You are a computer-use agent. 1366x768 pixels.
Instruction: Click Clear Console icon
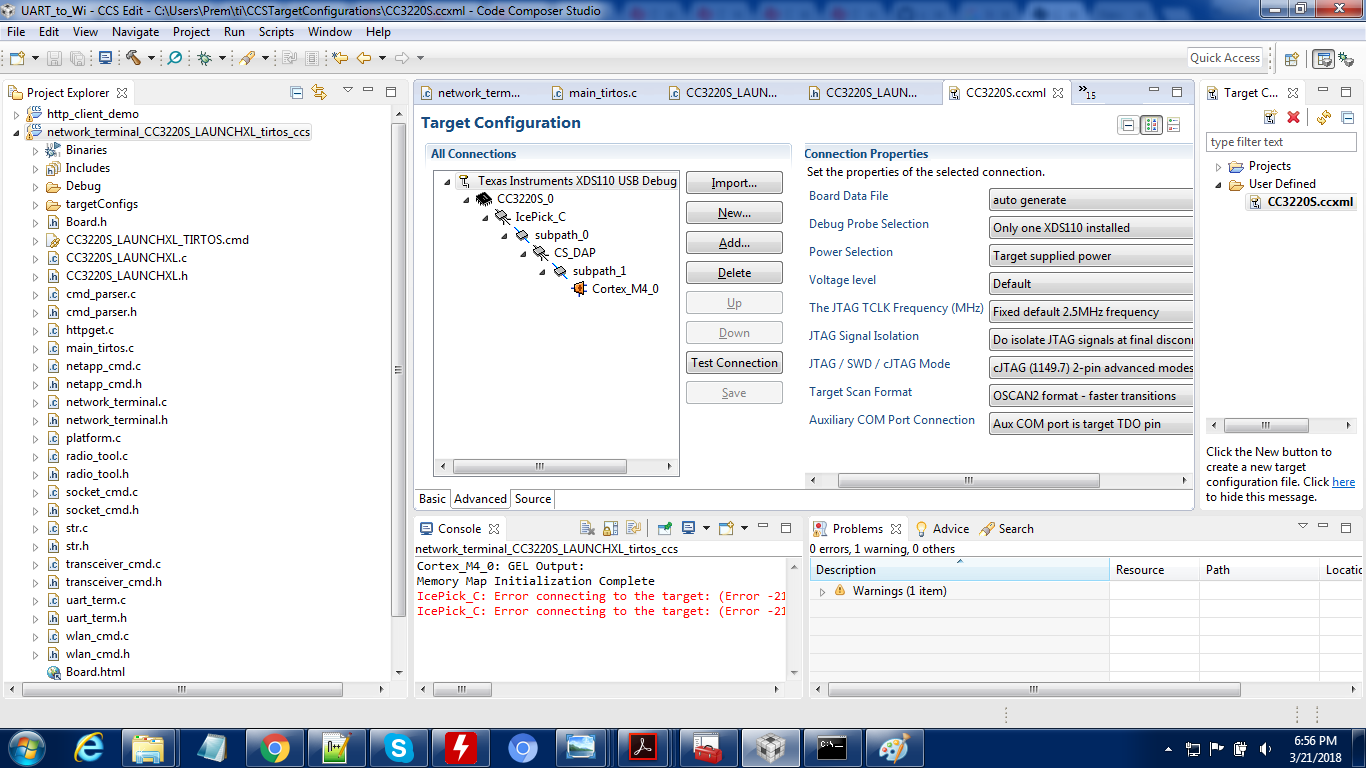[589, 529]
